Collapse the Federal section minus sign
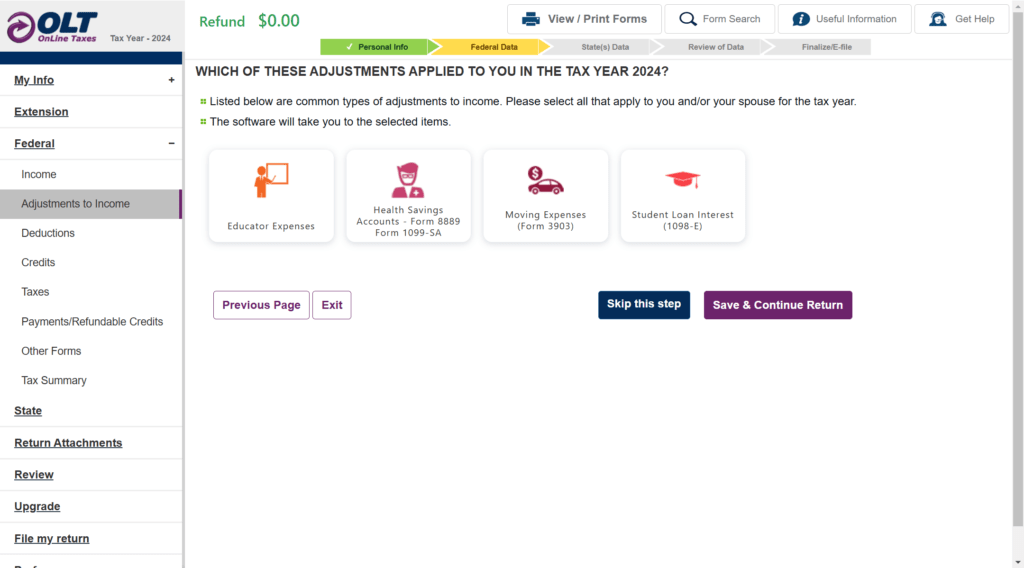Viewport: 1024px width, 568px height. point(171,144)
